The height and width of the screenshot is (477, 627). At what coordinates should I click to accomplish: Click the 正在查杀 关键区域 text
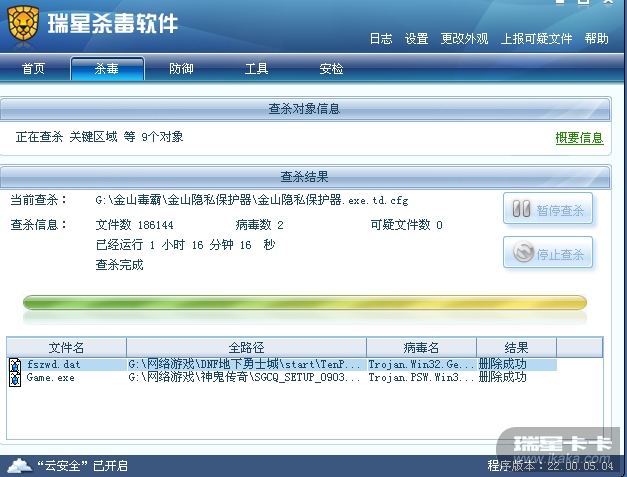[99, 137]
